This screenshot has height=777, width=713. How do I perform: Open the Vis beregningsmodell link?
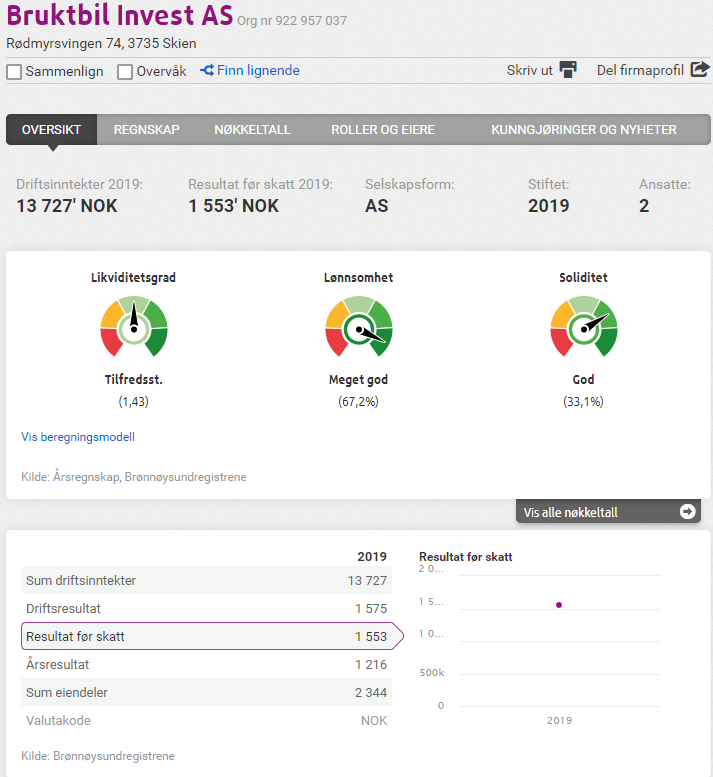pos(78,437)
